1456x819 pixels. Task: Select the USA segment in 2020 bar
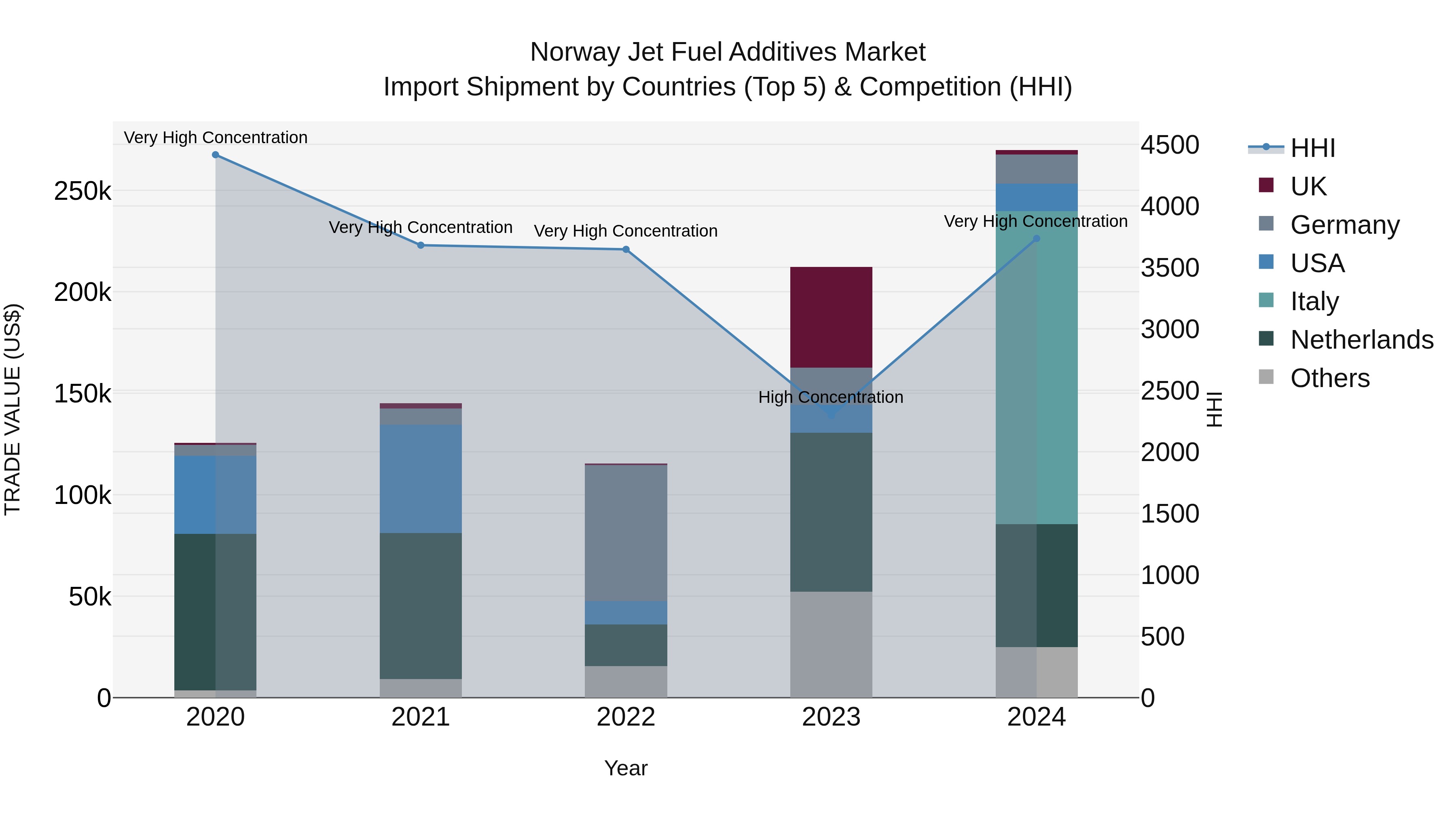[215, 495]
